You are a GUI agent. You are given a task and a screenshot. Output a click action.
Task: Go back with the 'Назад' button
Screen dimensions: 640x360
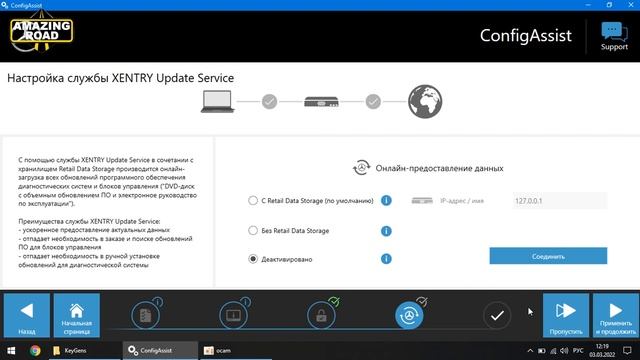coord(27,315)
